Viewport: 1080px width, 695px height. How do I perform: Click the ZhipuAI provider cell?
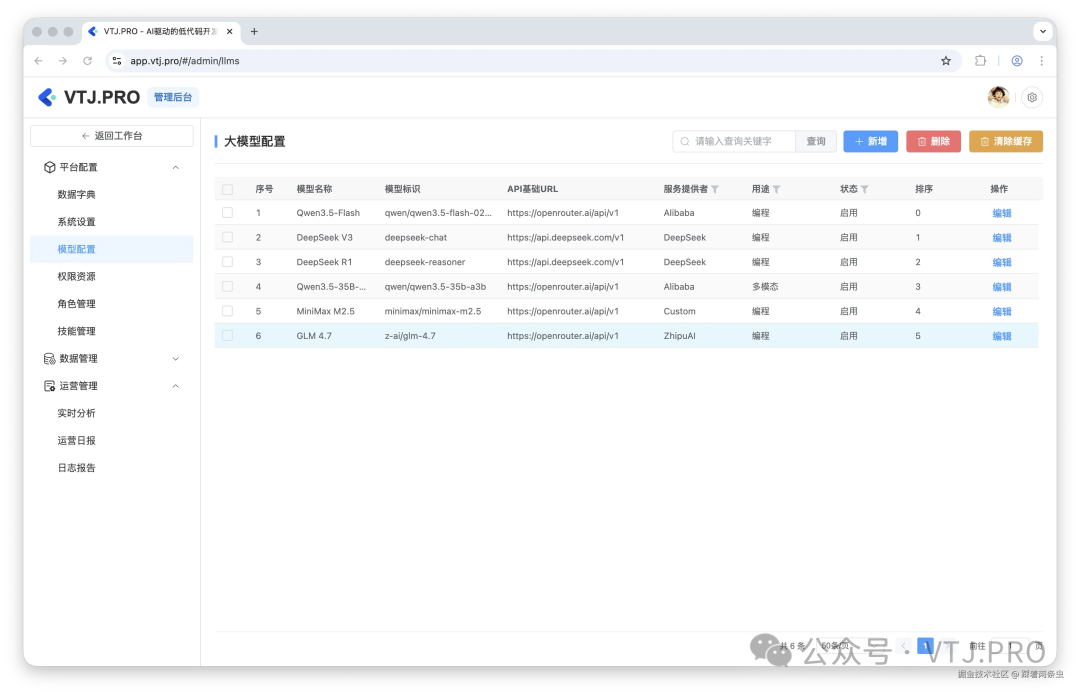[679, 336]
